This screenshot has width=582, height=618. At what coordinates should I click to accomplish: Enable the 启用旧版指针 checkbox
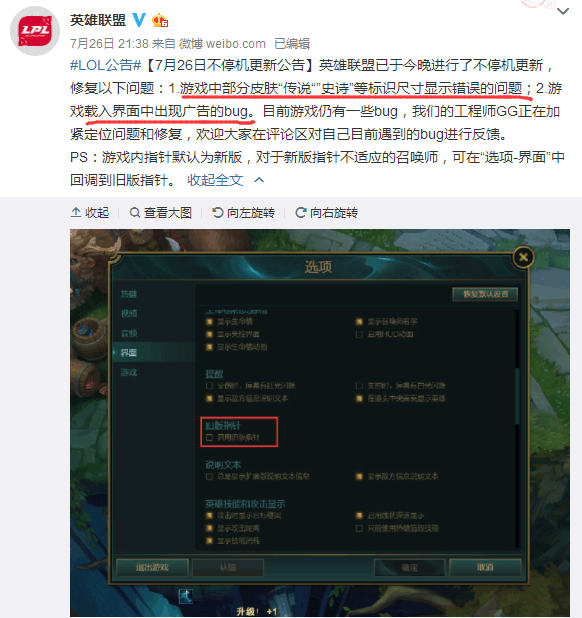[x=209, y=437]
